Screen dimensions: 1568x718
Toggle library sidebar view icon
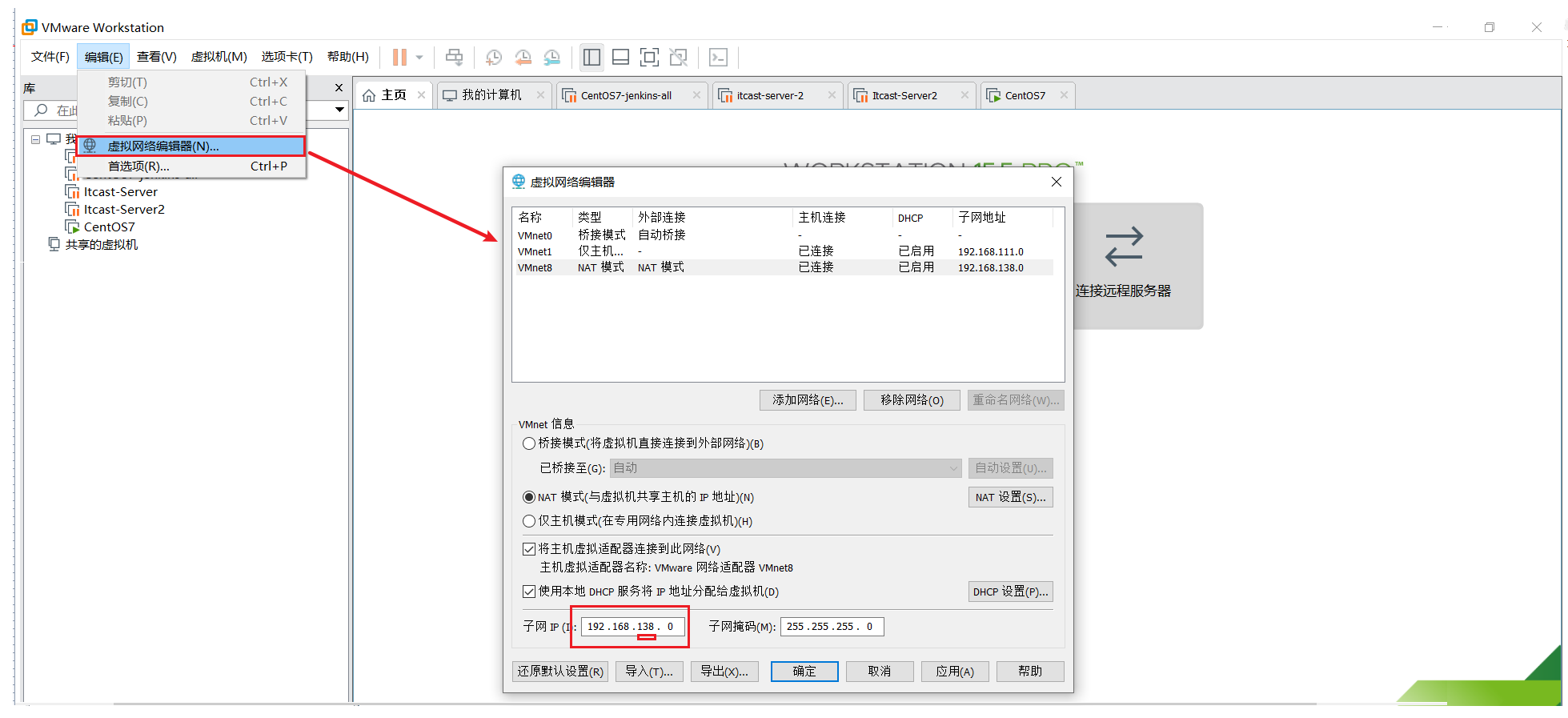[592, 57]
